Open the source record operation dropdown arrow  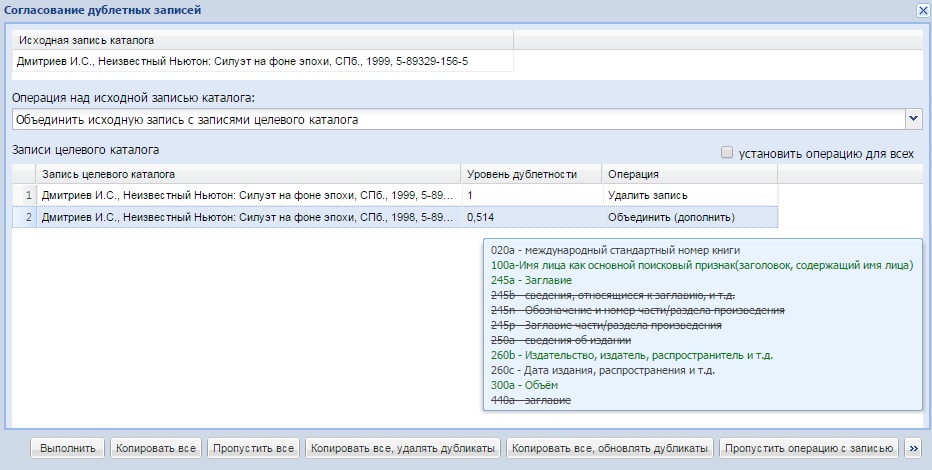click(x=914, y=119)
